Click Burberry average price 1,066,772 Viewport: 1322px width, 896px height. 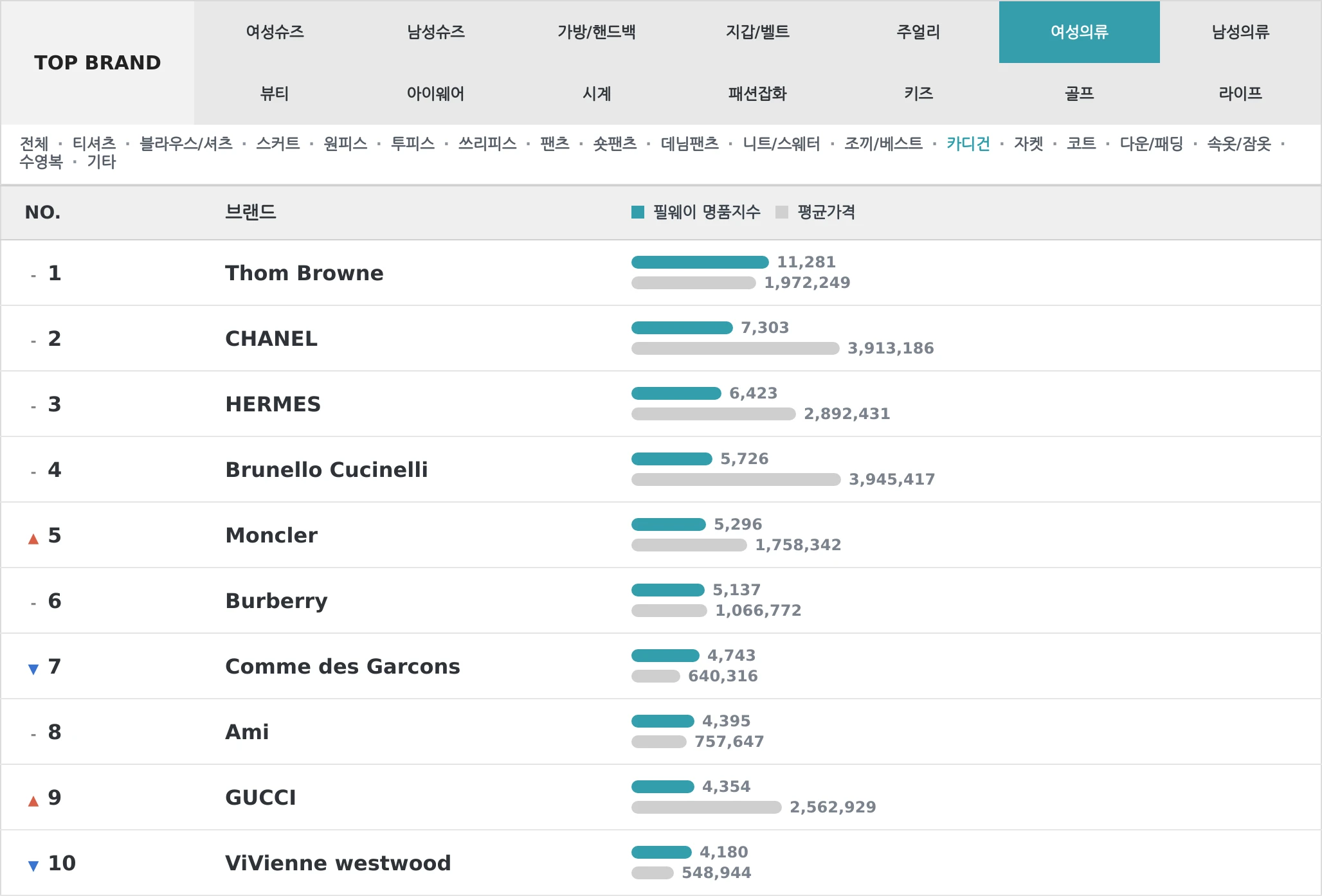pyautogui.click(x=758, y=611)
